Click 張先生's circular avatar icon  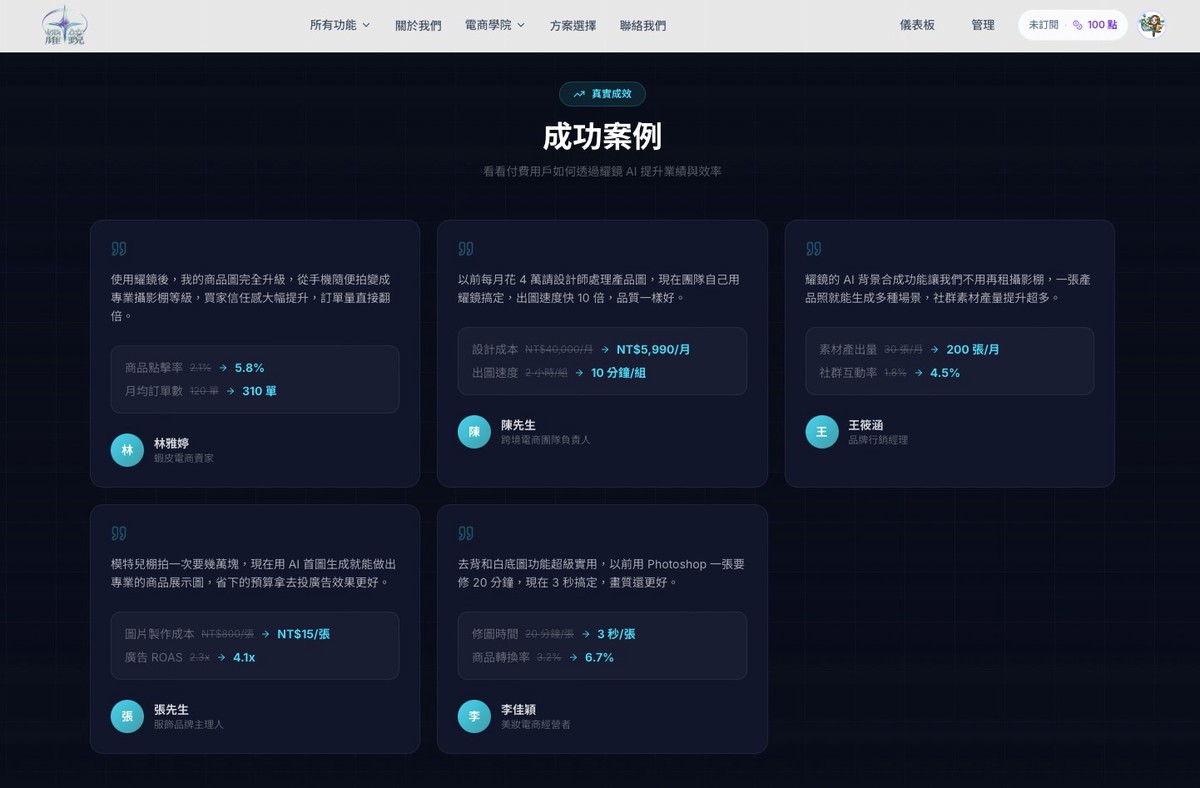click(x=127, y=716)
